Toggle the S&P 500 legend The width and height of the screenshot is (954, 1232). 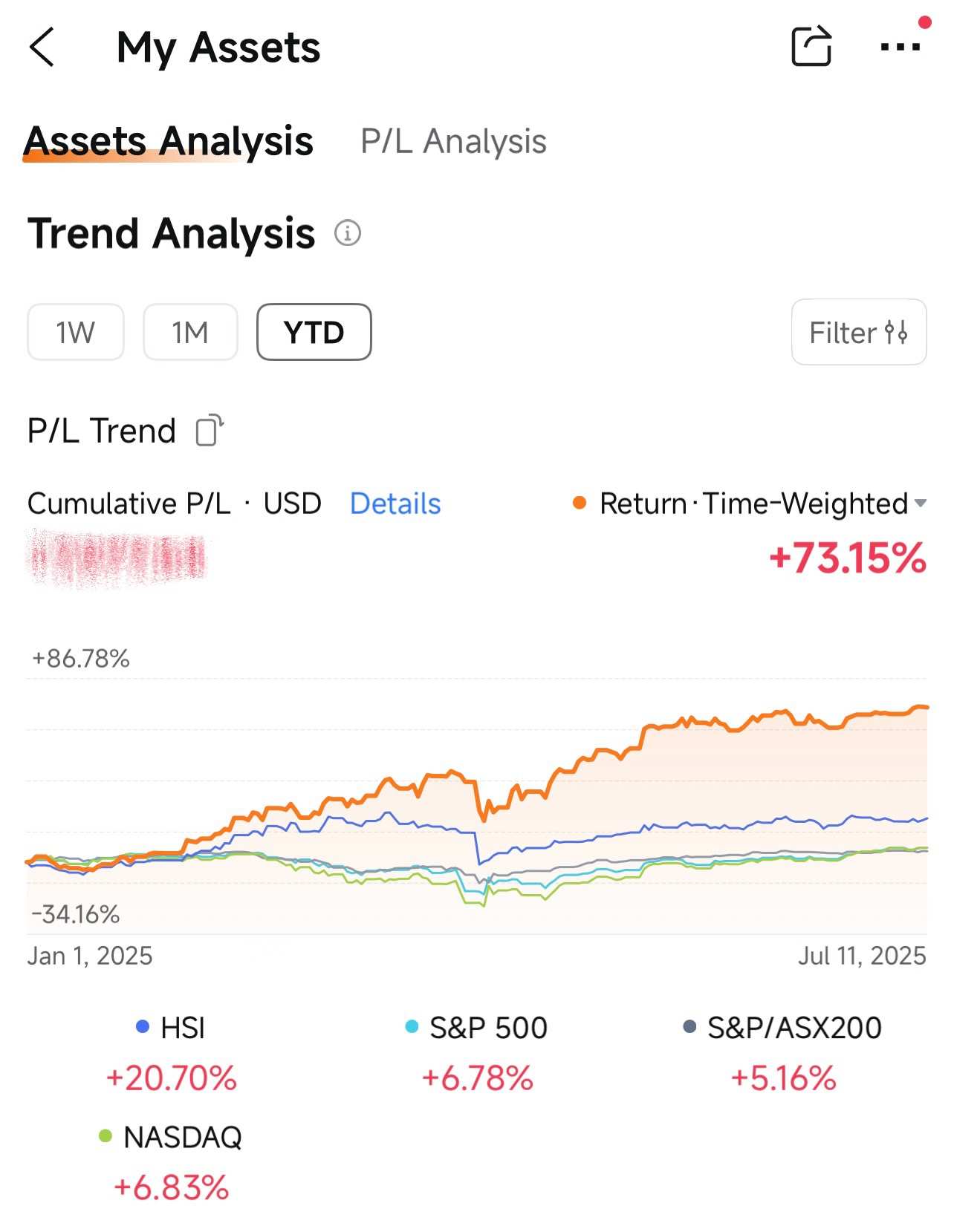(x=477, y=1028)
